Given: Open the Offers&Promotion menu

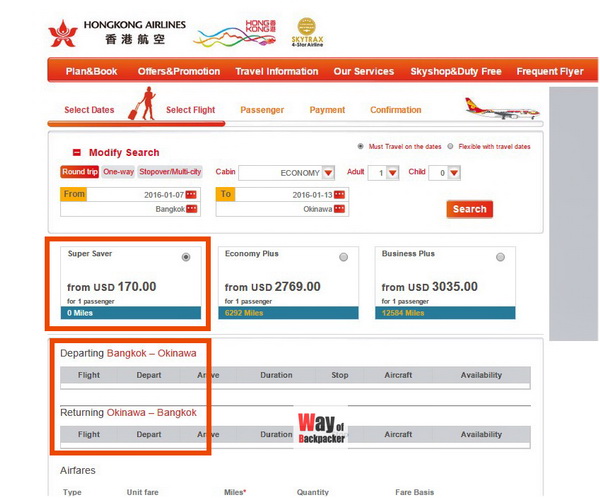Looking at the screenshot, I should 179,71.
